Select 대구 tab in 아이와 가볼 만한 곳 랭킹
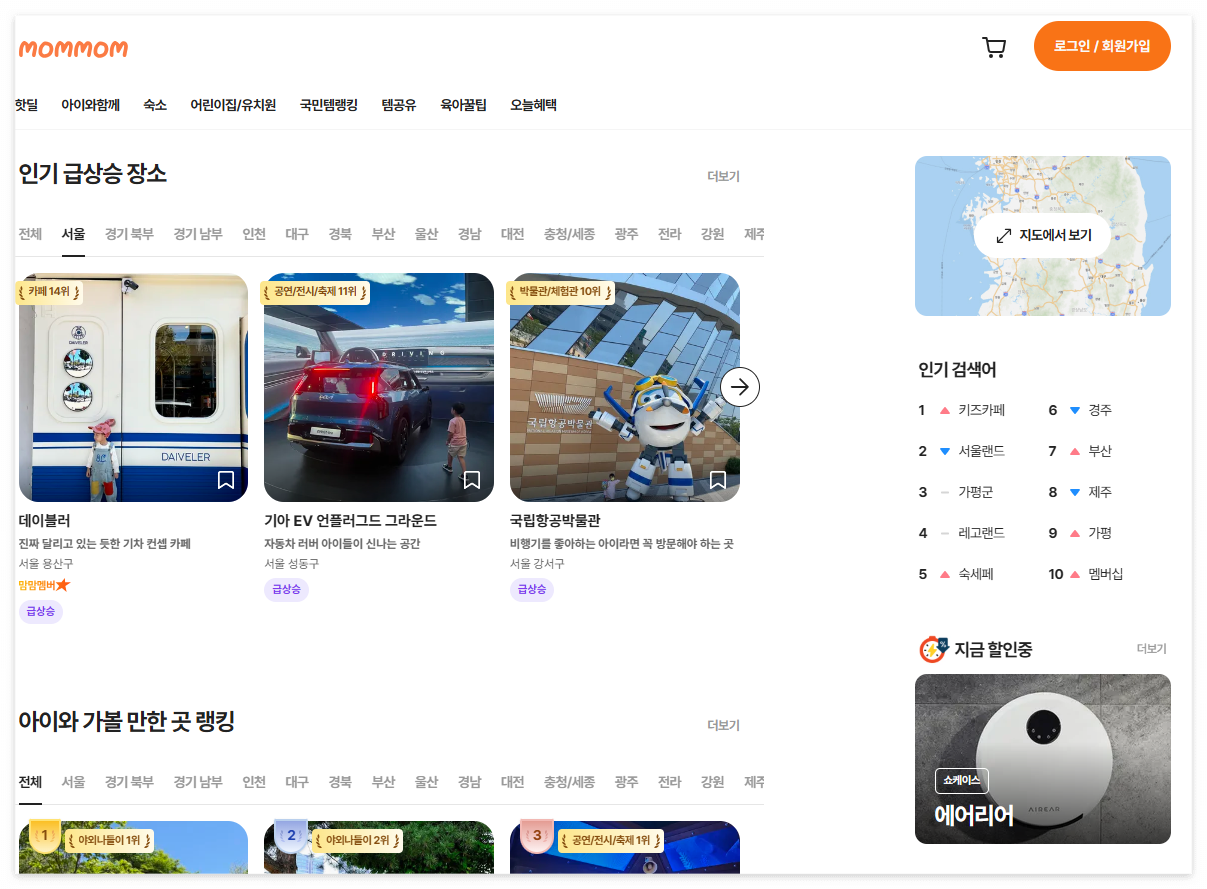Screen dimensions: 1207x889 297,782
